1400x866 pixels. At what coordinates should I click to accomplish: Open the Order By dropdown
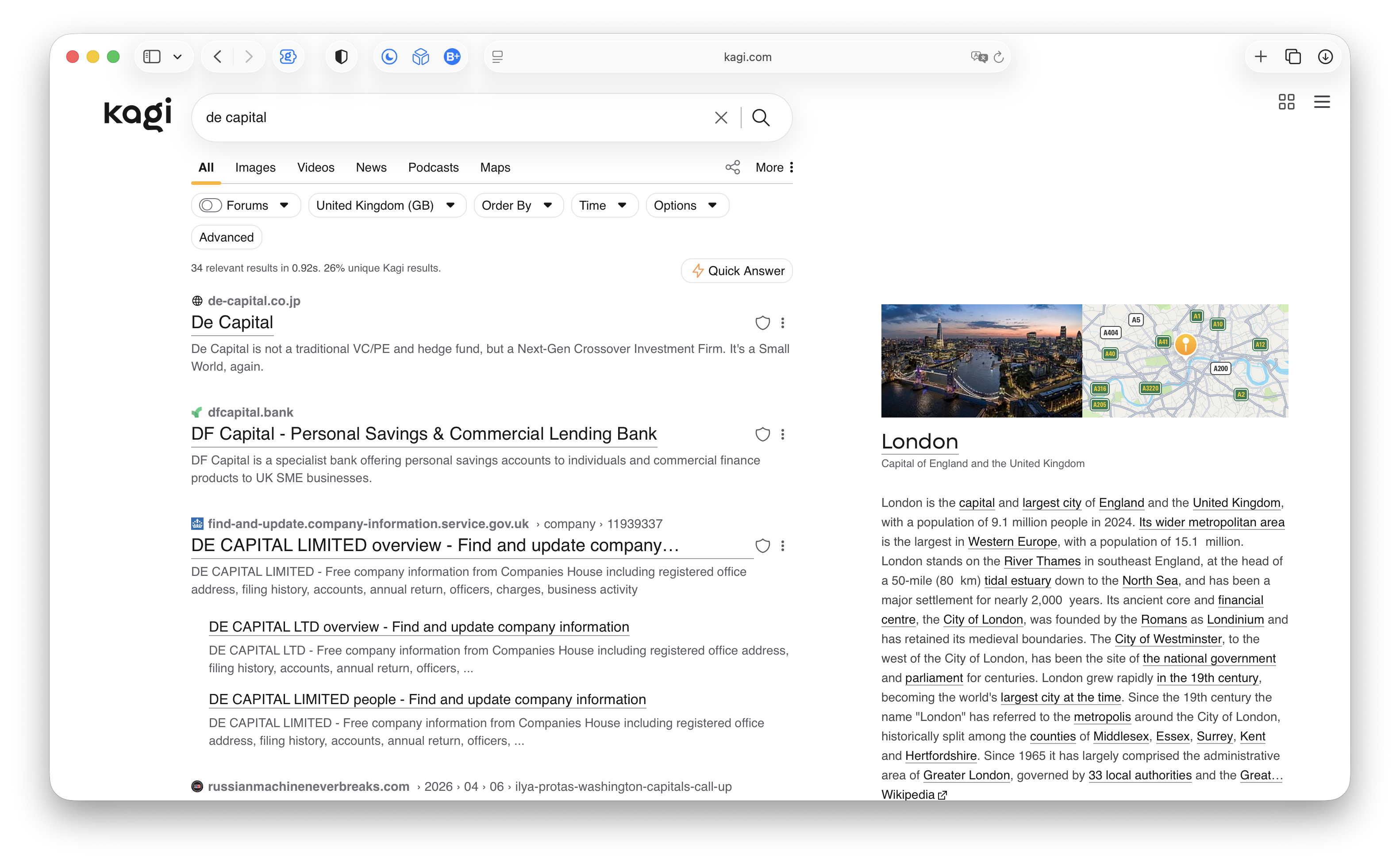[519, 206]
